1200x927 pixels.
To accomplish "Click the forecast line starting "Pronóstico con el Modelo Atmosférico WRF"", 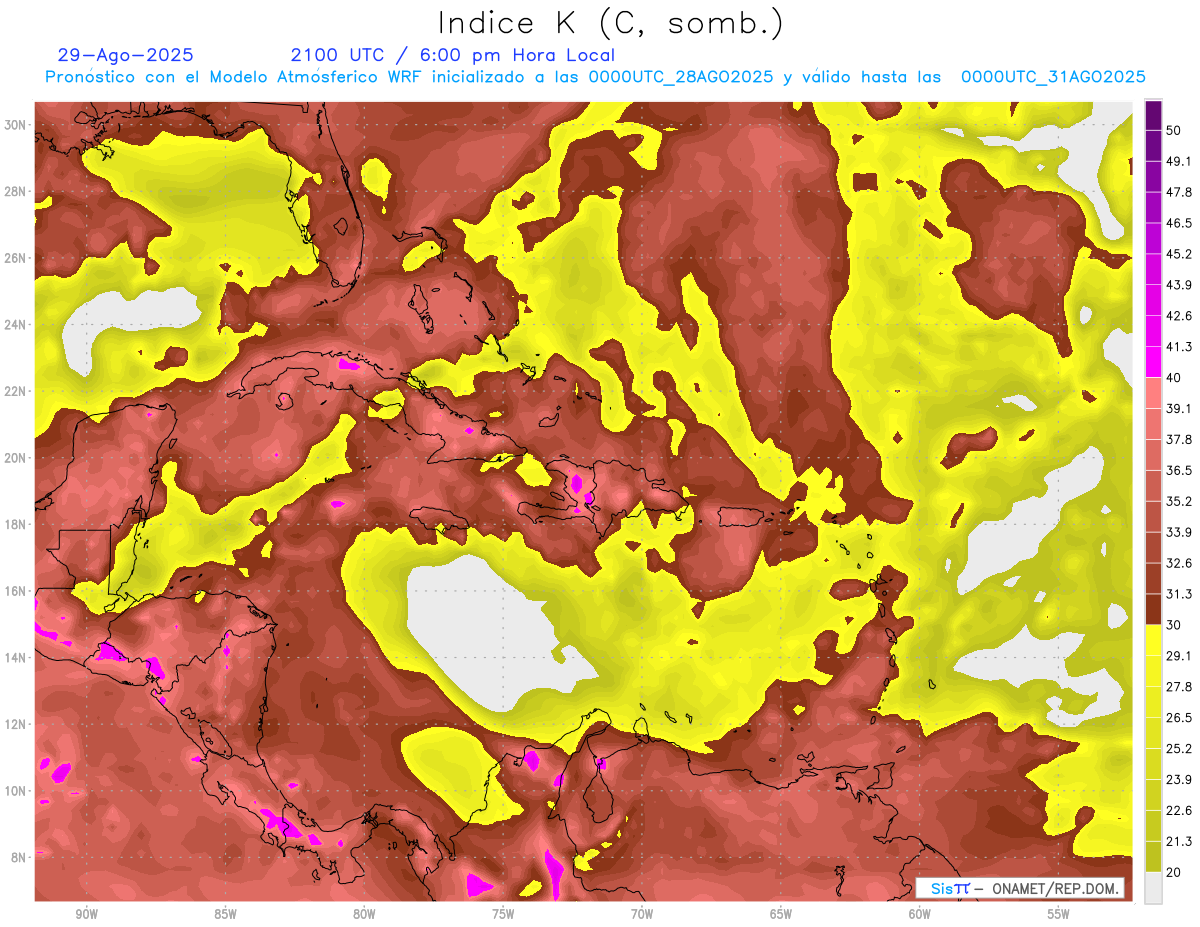I will pos(595,77).
